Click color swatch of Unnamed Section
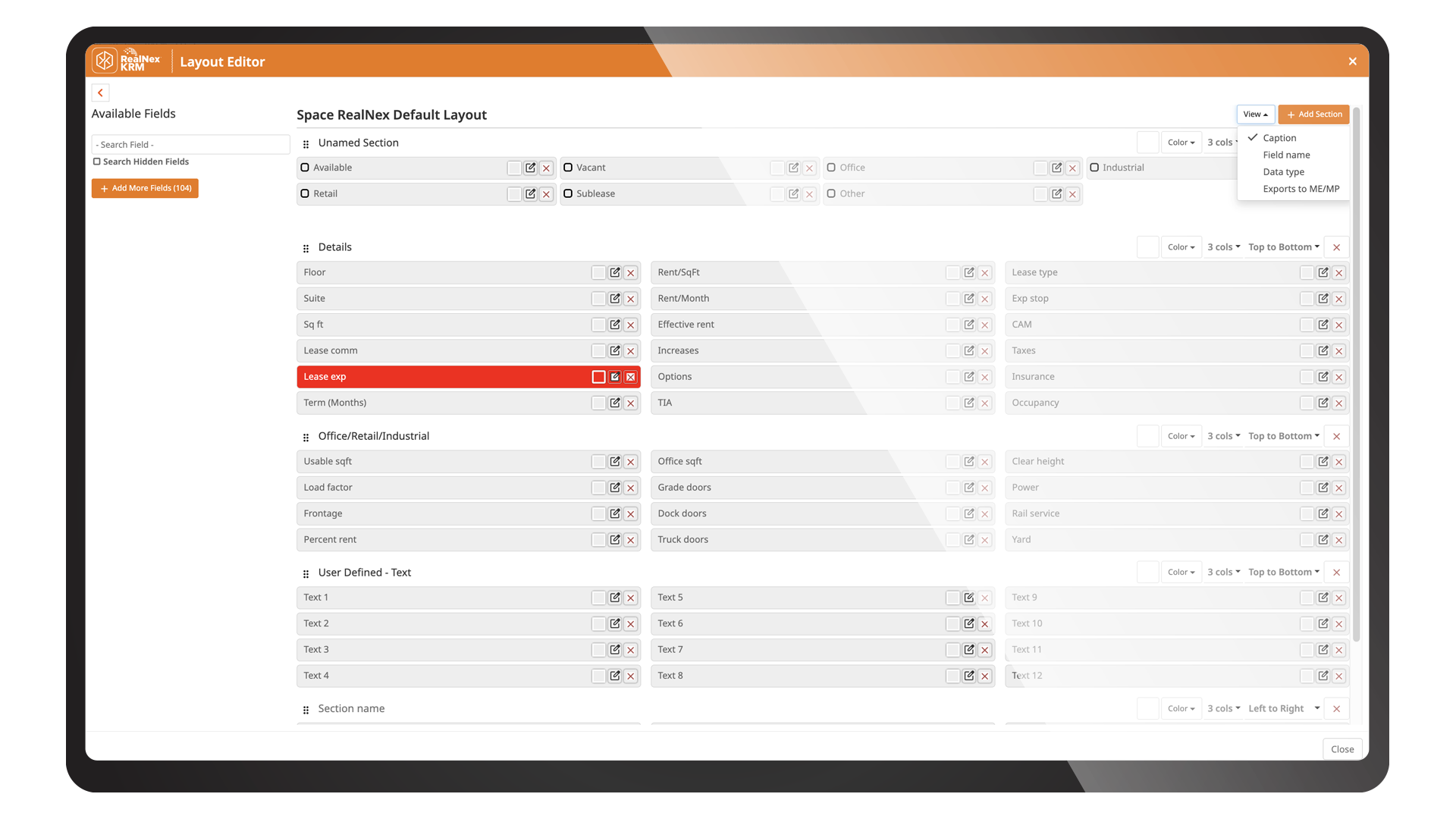1456x819 pixels. [x=1147, y=143]
